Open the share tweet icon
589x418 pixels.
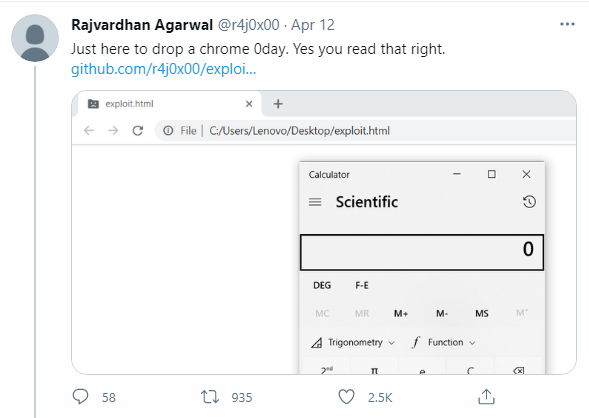tap(486, 397)
